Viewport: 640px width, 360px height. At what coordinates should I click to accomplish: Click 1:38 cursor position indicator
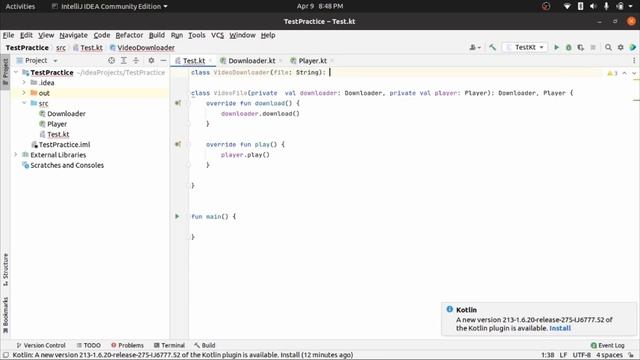click(547, 355)
